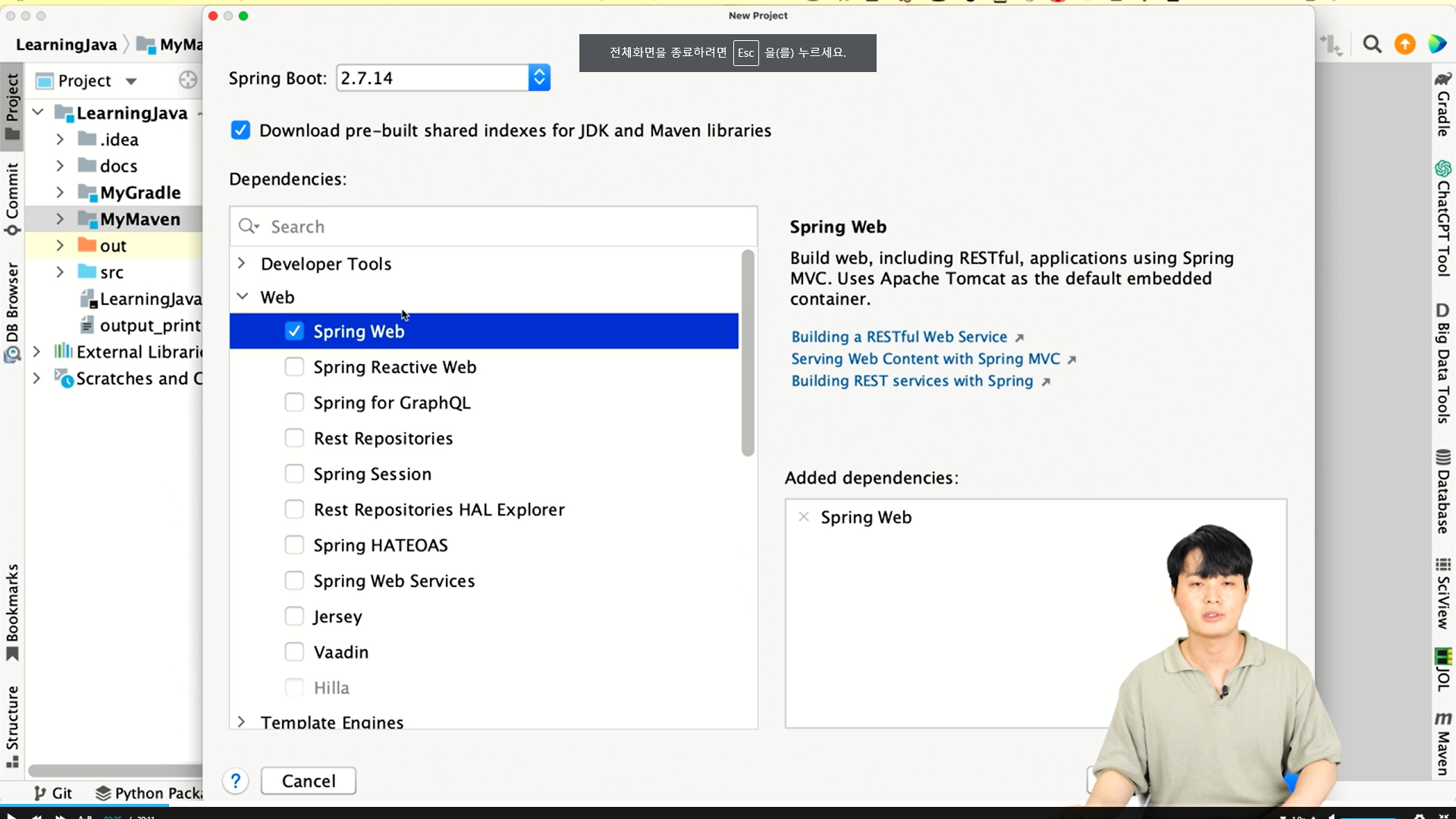Click the Spring Boot version field

(433, 78)
